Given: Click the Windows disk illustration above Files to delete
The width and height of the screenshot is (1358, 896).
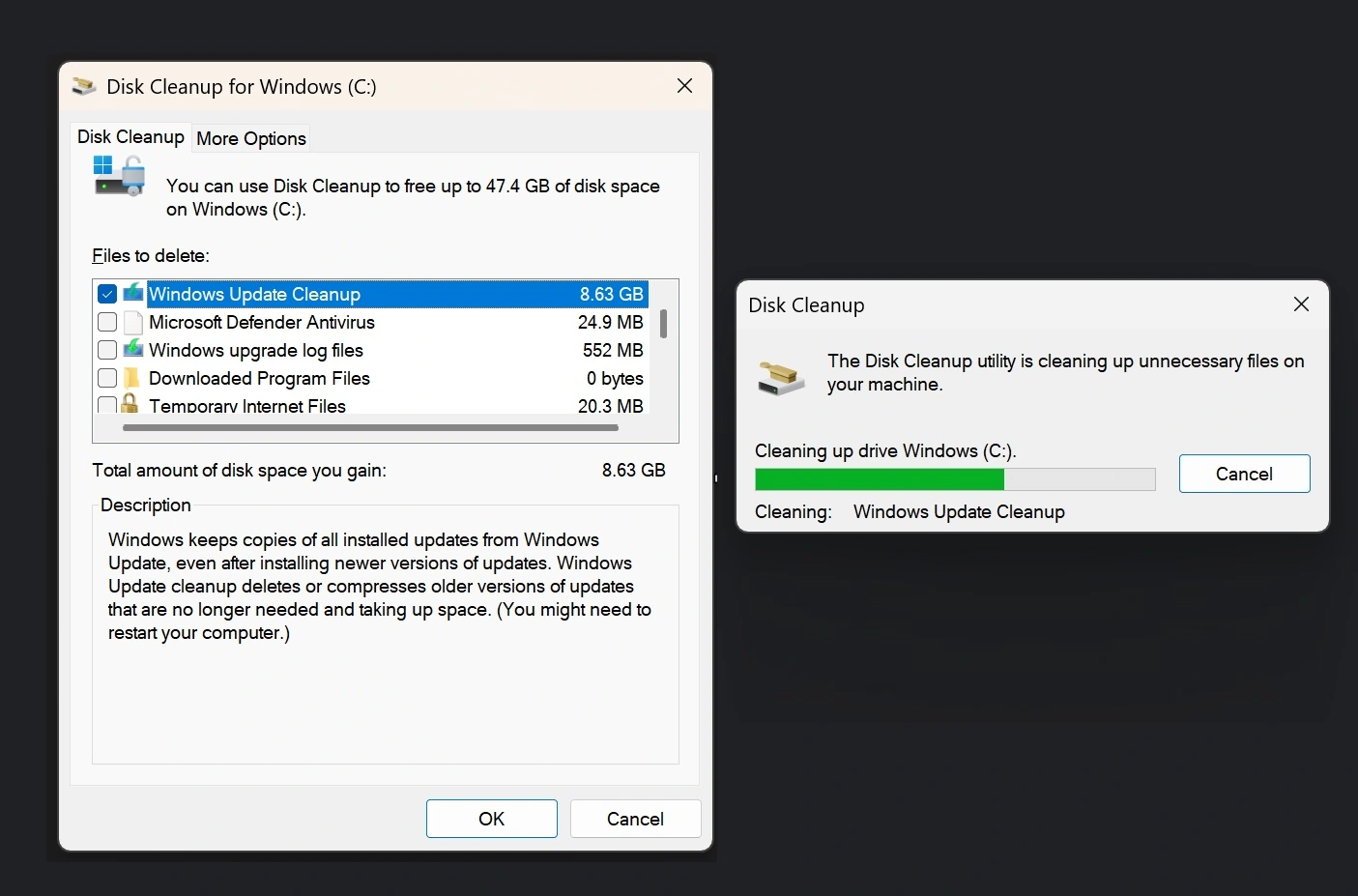Looking at the screenshot, I should (x=118, y=178).
